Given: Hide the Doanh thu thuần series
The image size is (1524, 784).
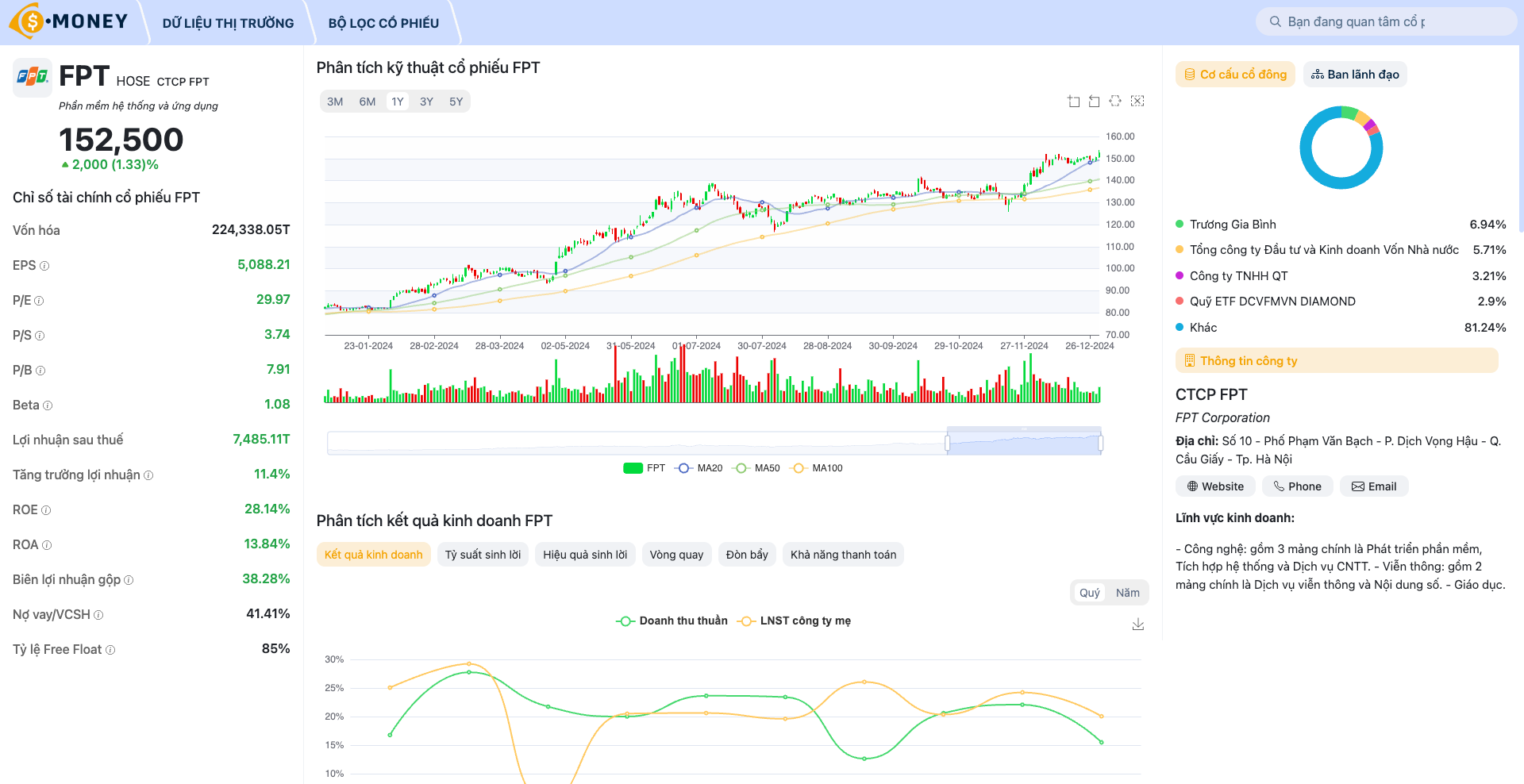Looking at the screenshot, I should (672, 621).
